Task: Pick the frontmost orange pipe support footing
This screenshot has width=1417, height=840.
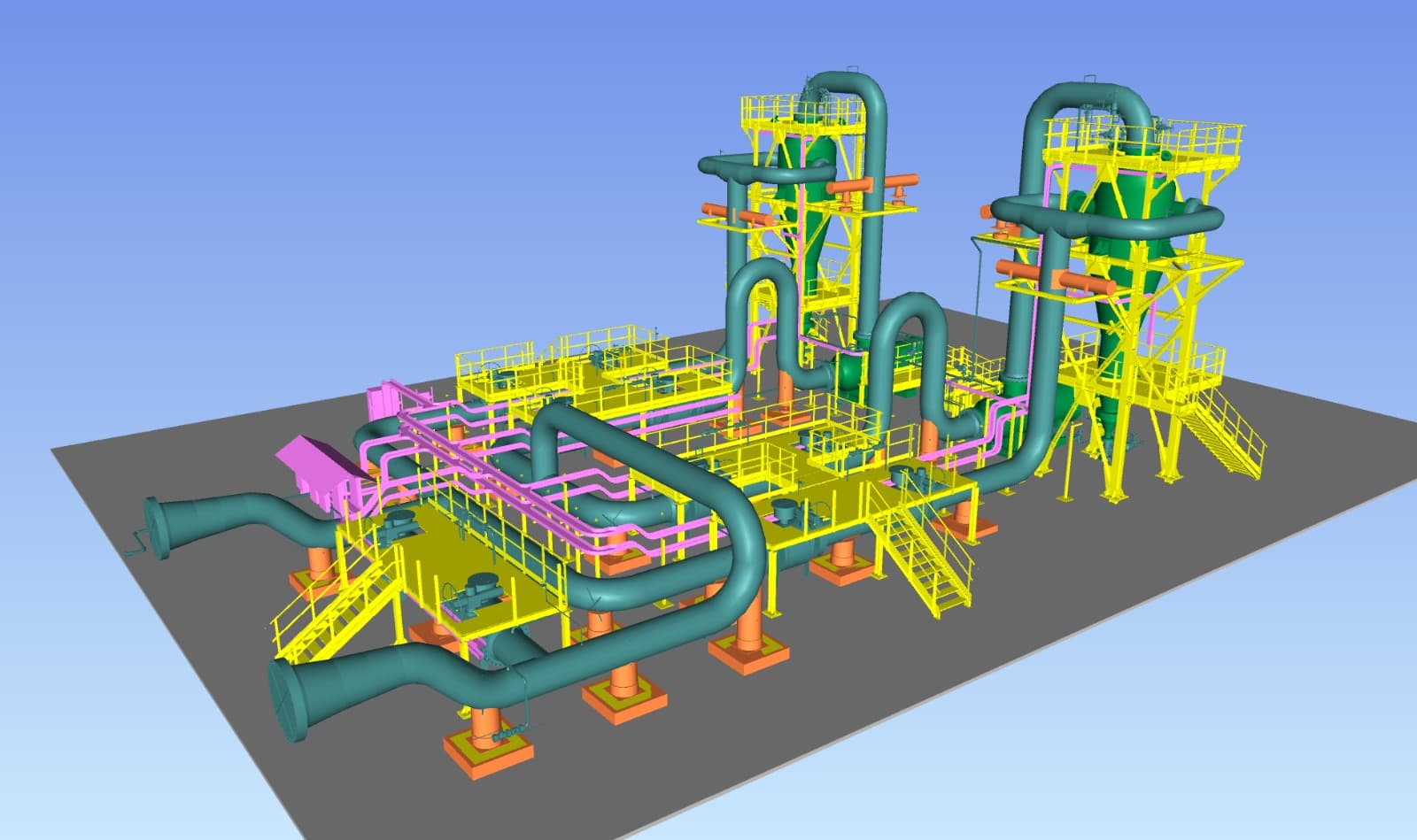Action: click(x=488, y=744)
